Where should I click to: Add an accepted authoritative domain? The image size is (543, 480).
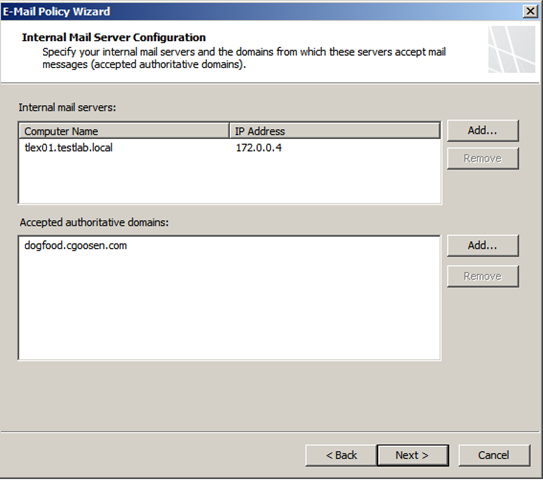(x=482, y=246)
